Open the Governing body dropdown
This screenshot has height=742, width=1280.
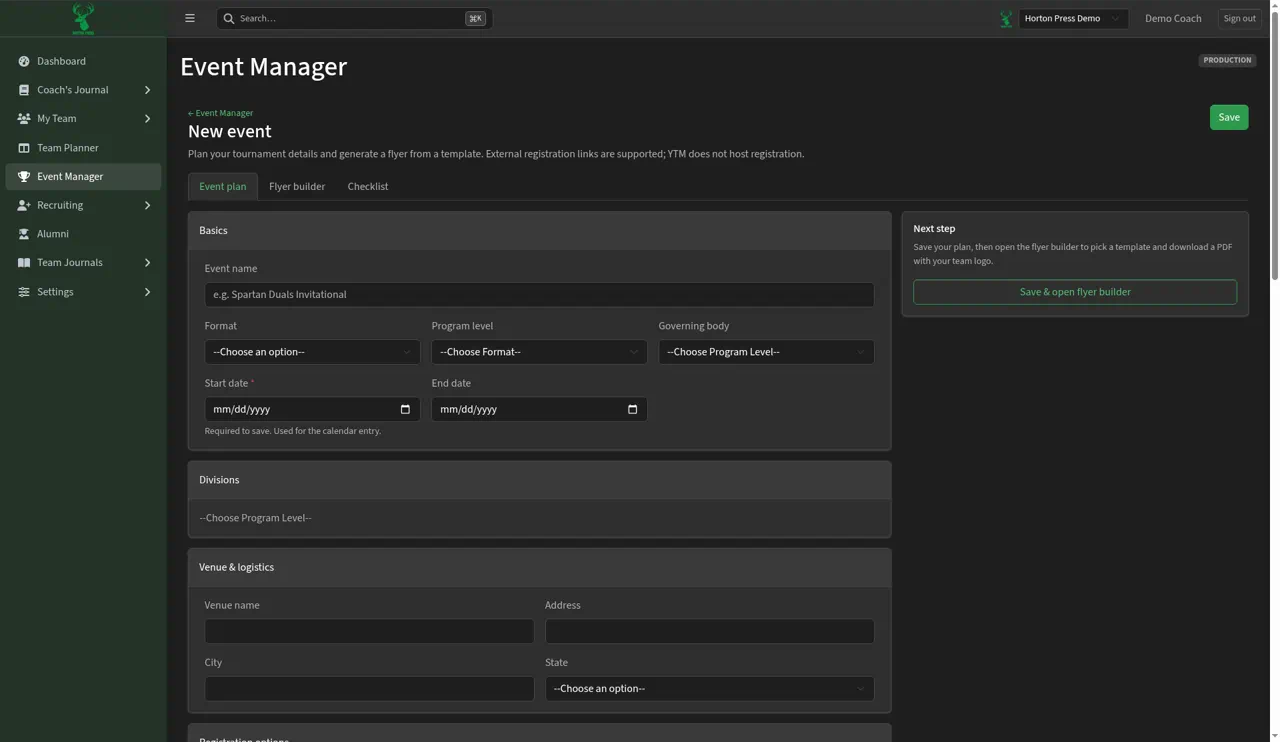point(766,352)
